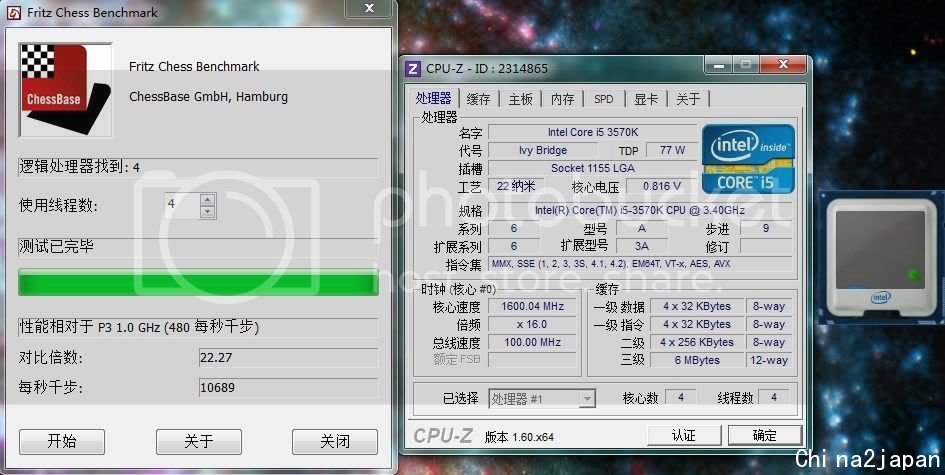This screenshot has width=945, height=475.
Task: Click the L3 cache 6 MBytes value
Action: (697, 360)
